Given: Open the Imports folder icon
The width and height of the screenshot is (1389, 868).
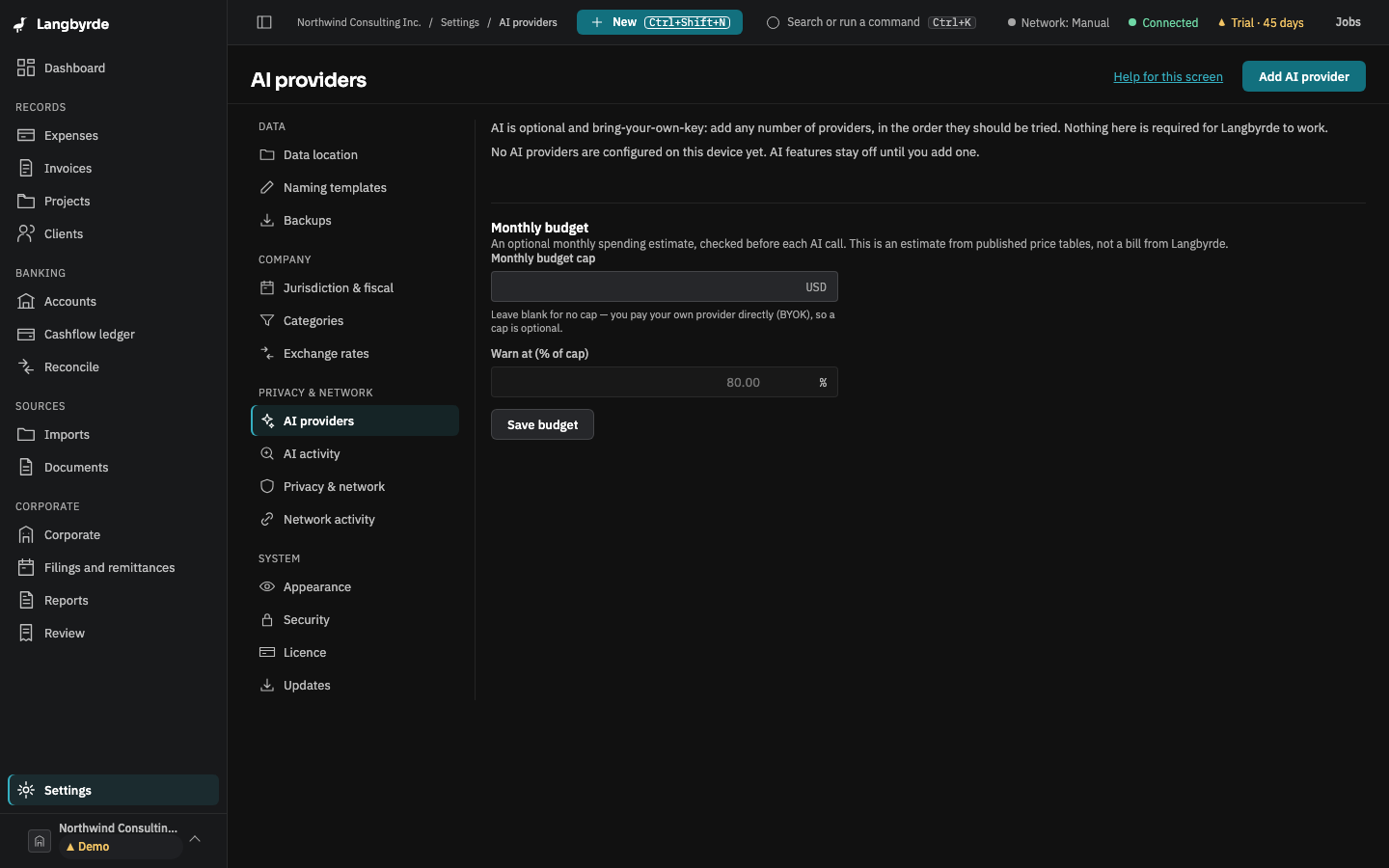Looking at the screenshot, I should [x=26, y=434].
